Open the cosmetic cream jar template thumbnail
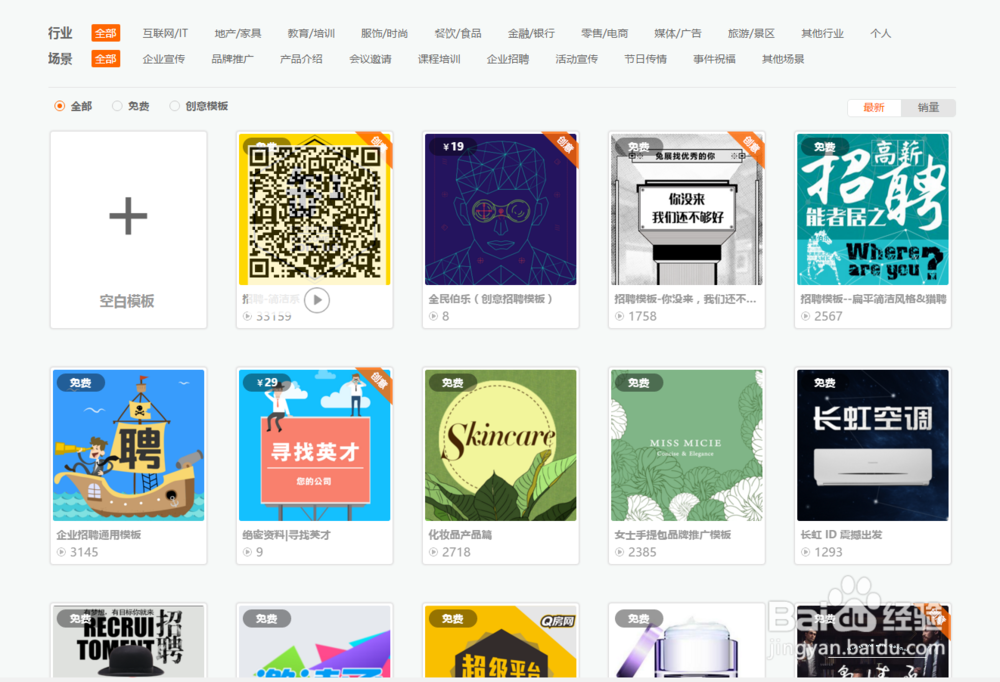The image size is (1000, 682). (x=687, y=642)
